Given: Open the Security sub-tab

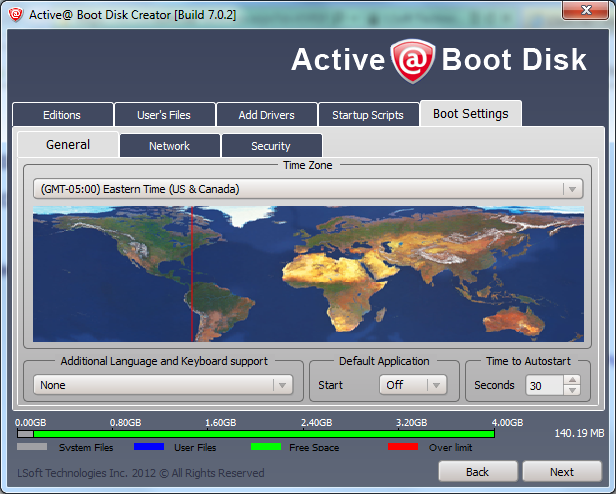Looking at the screenshot, I should point(271,146).
